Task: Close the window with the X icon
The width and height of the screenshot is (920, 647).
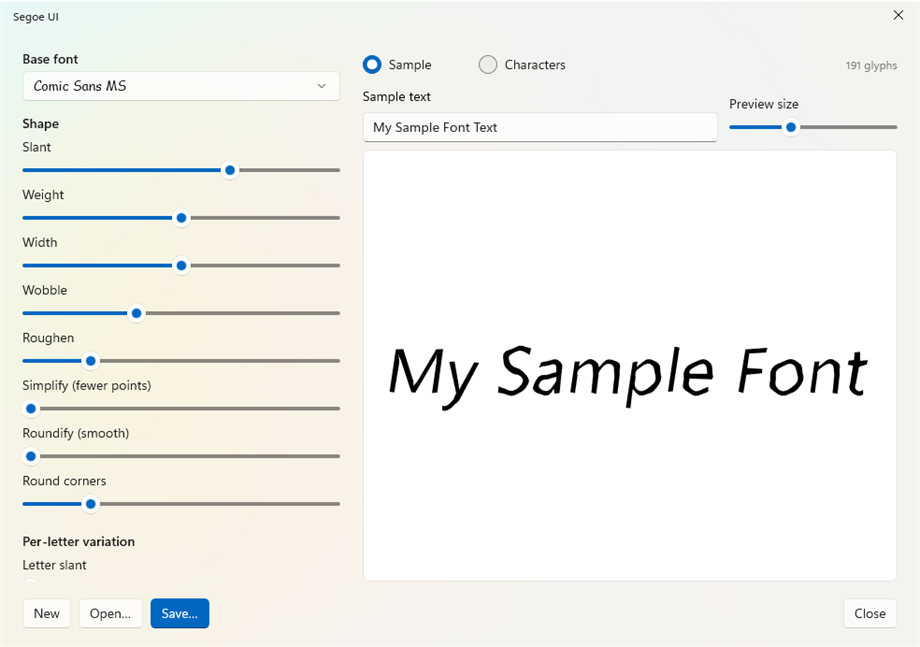Action: pyautogui.click(x=898, y=15)
